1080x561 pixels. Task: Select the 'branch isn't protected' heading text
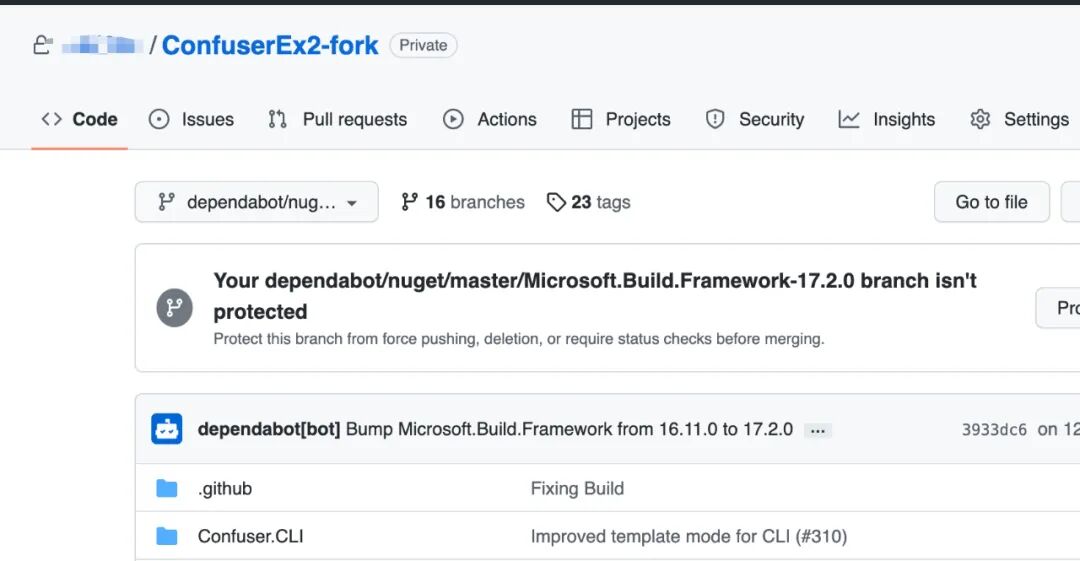pos(595,296)
